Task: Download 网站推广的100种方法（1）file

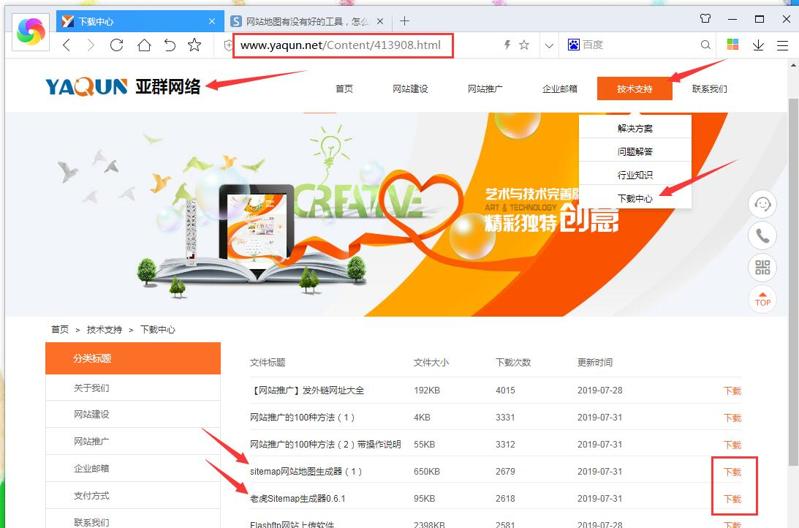Action: coord(732,418)
